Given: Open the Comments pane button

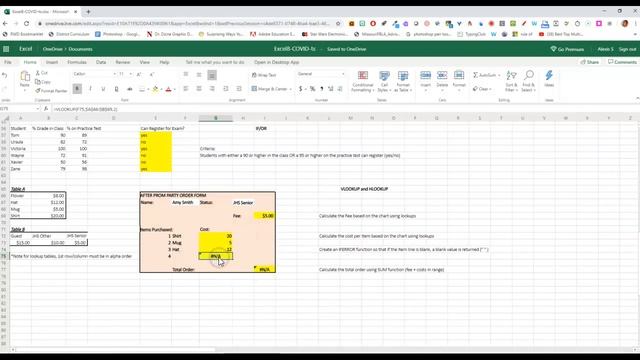Looking at the screenshot, I should click(622, 62).
